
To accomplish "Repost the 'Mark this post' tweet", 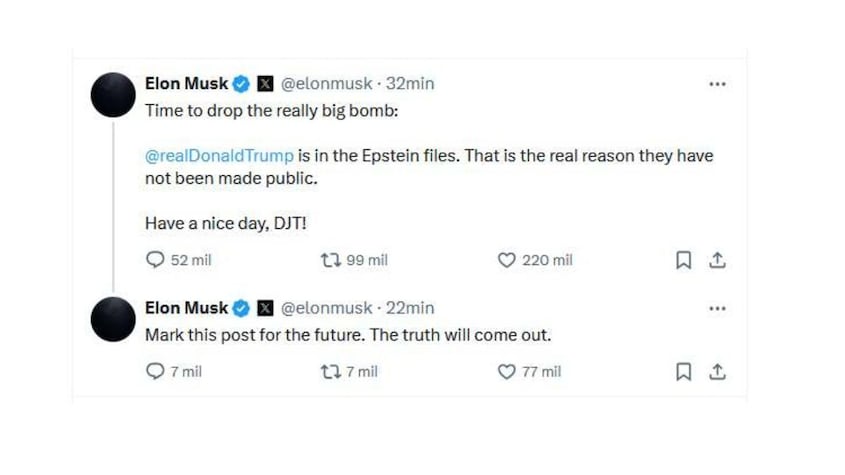I will (331, 371).
